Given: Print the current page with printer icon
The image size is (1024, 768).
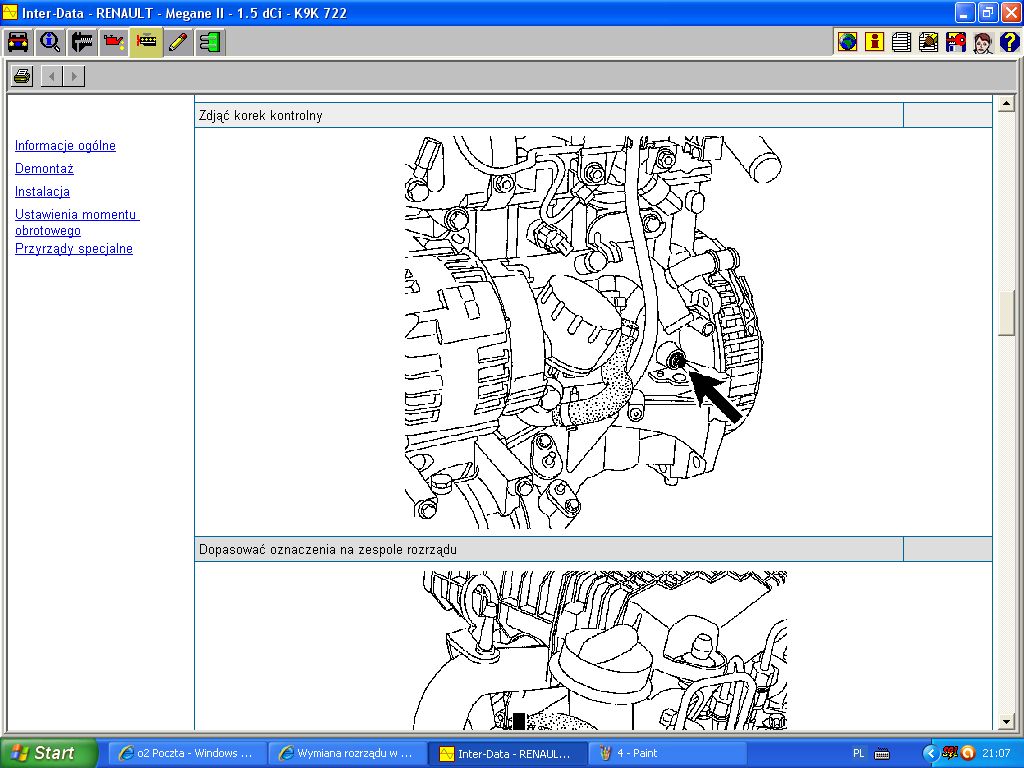Looking at the screenshot, I should (x=23, y=76).
